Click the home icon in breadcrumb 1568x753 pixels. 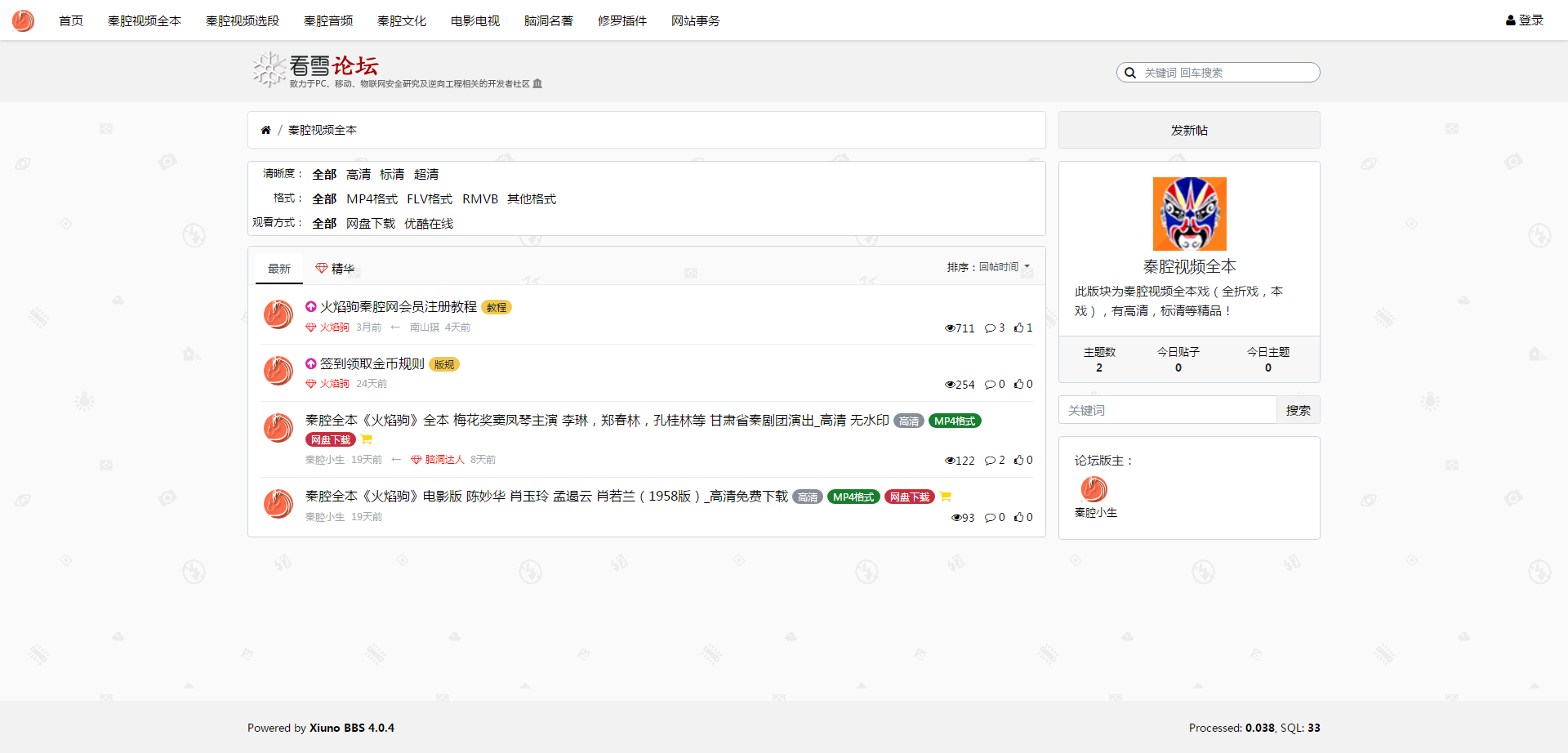(265, 130)
